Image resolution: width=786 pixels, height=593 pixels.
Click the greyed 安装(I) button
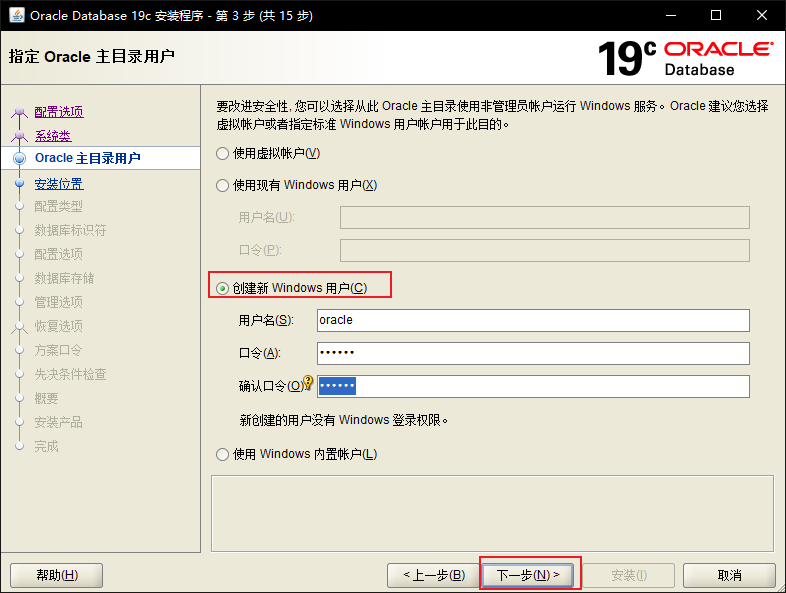(x=629, y=575)
